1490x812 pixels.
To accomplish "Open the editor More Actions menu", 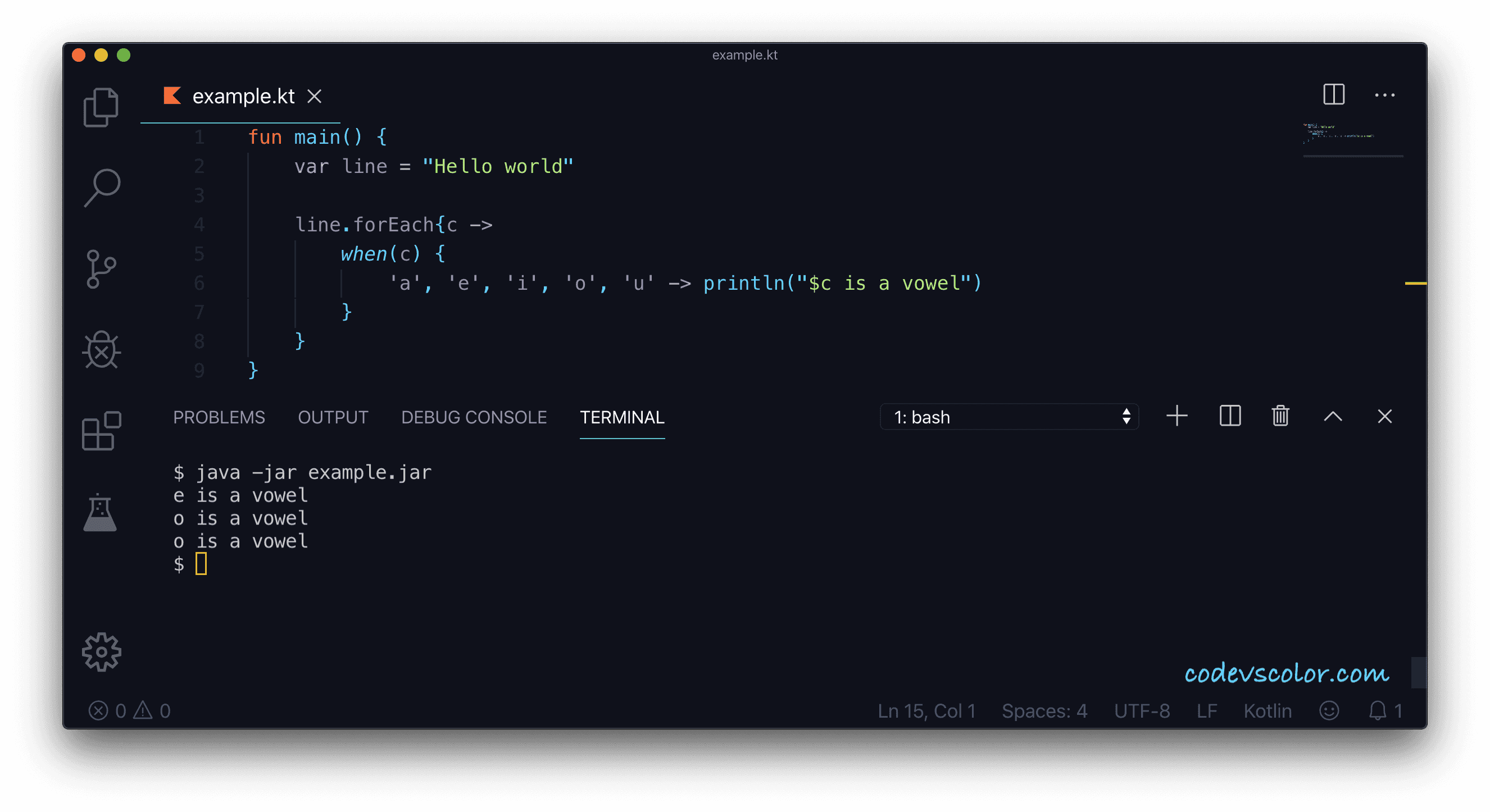I will pos(1385,95).
